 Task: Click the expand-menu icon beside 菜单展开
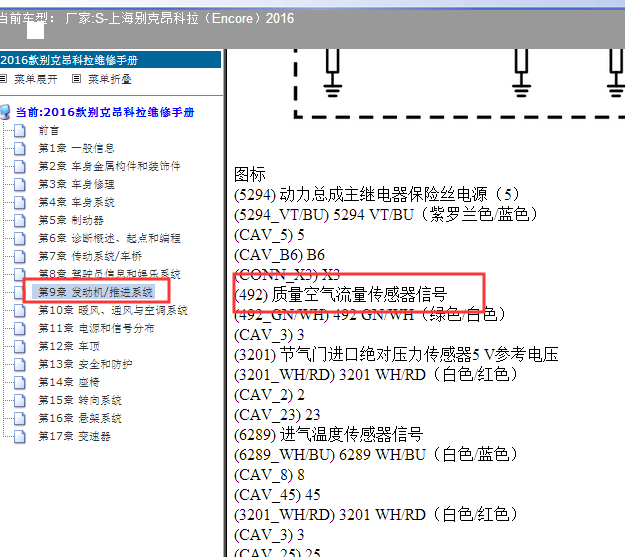4,79
